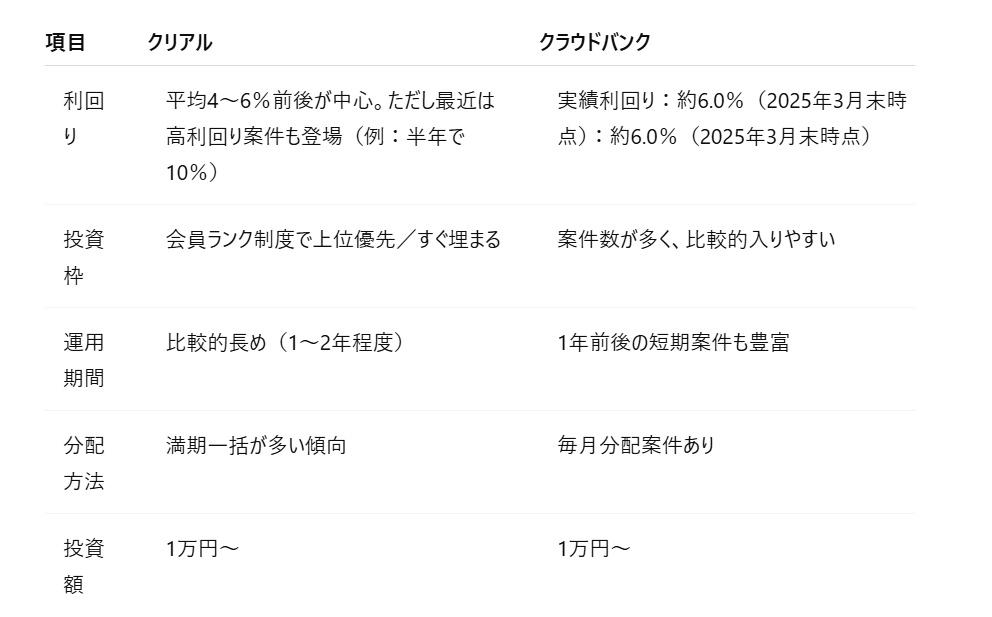Click the 10%) text in クリアル yield cell
Screen dimensions: 992x617
pyautogui.click(x=192, y=173)
